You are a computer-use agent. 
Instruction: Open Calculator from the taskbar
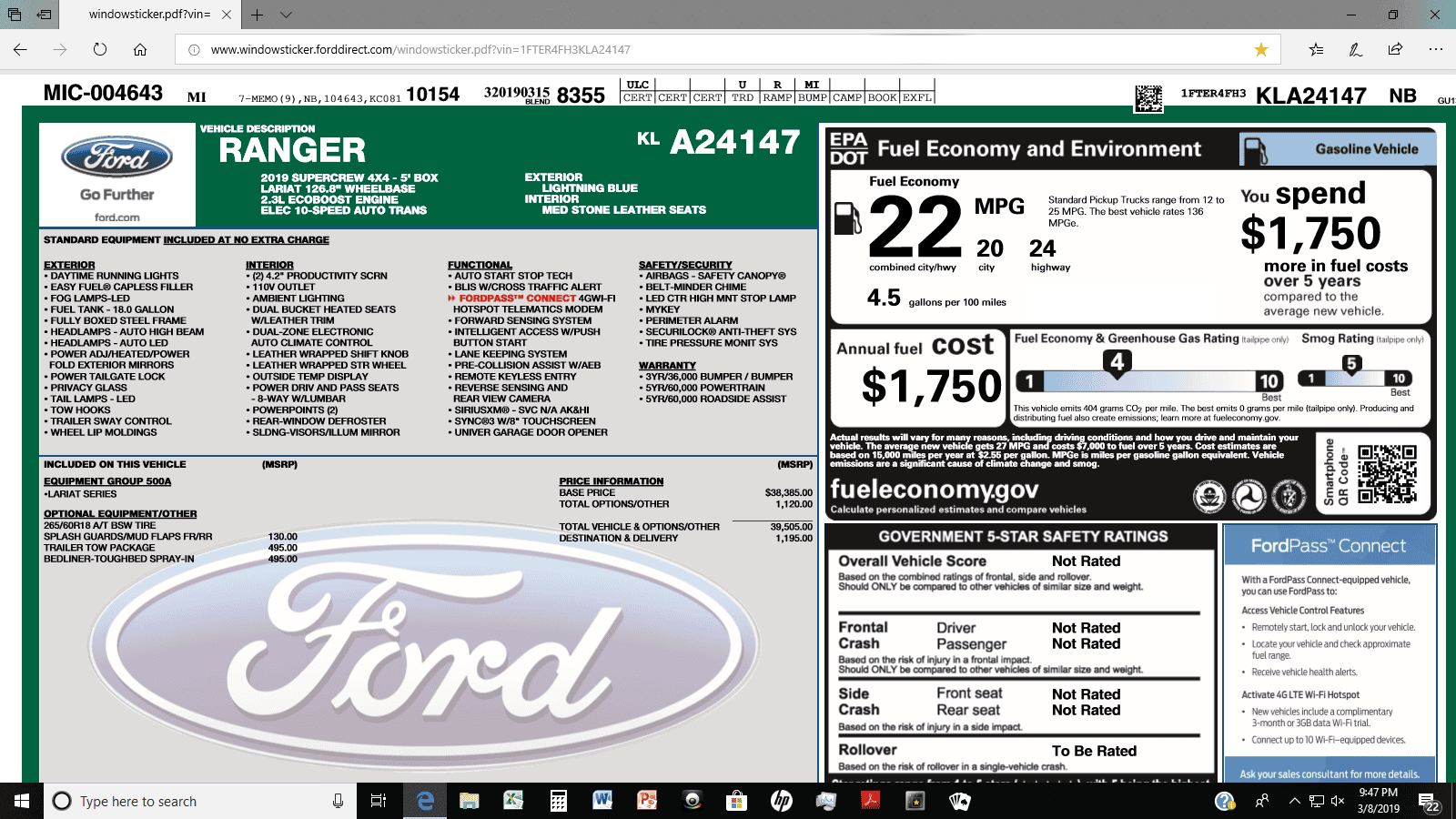[x=558, y=801]
